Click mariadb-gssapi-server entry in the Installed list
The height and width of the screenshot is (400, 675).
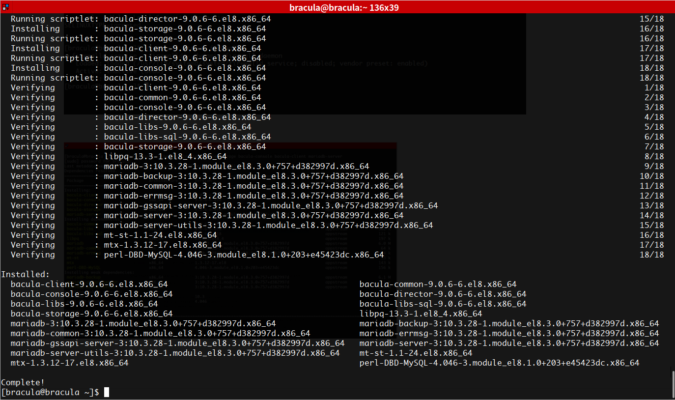[x=177, y=343]
